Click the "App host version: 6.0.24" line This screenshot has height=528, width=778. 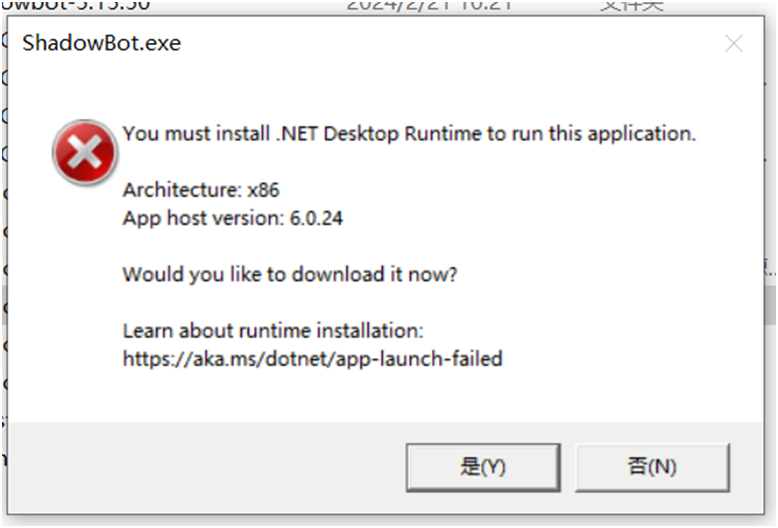[x=232, y=218]
